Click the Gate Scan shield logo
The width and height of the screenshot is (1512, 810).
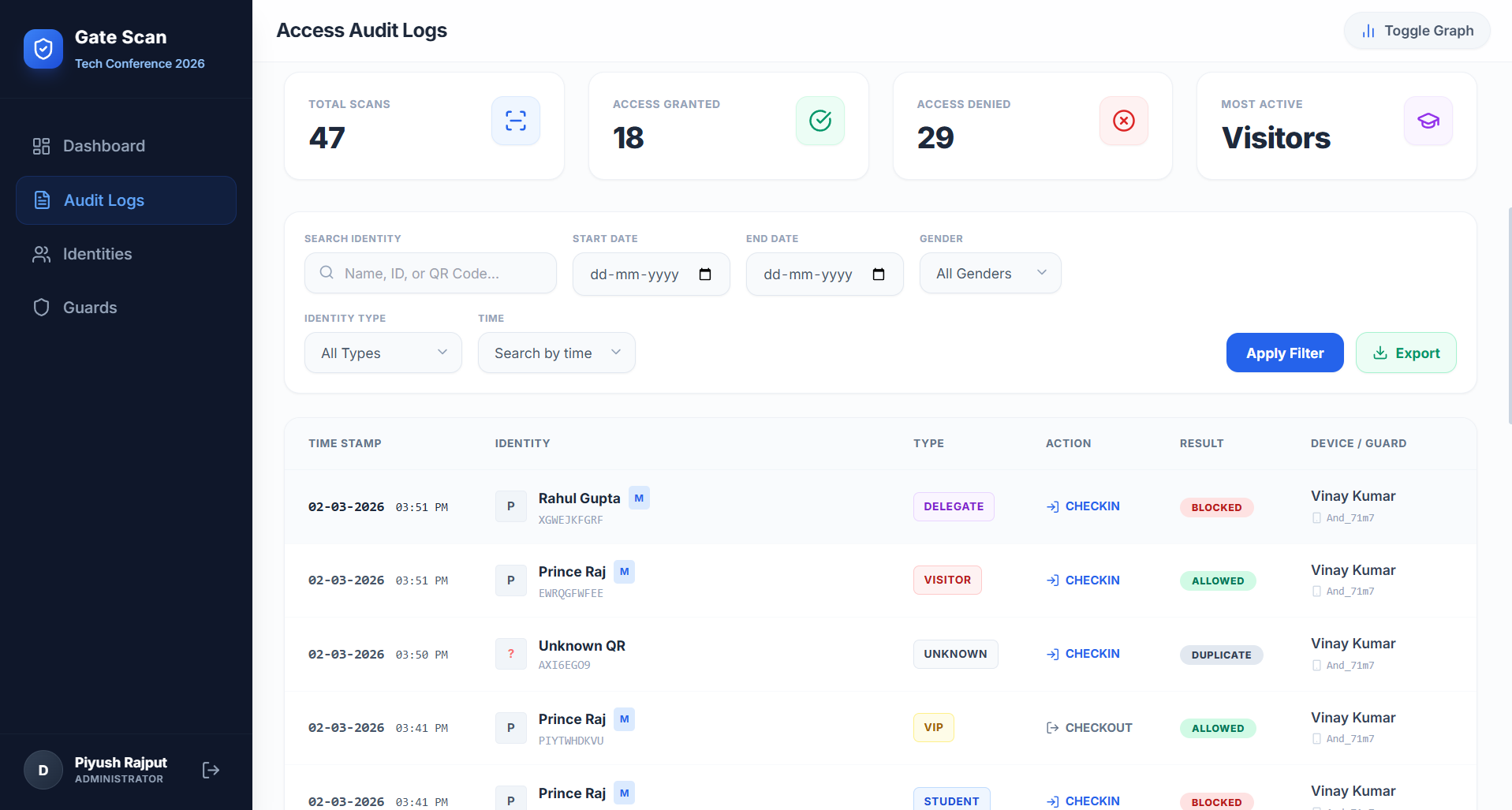click(43, 48)
